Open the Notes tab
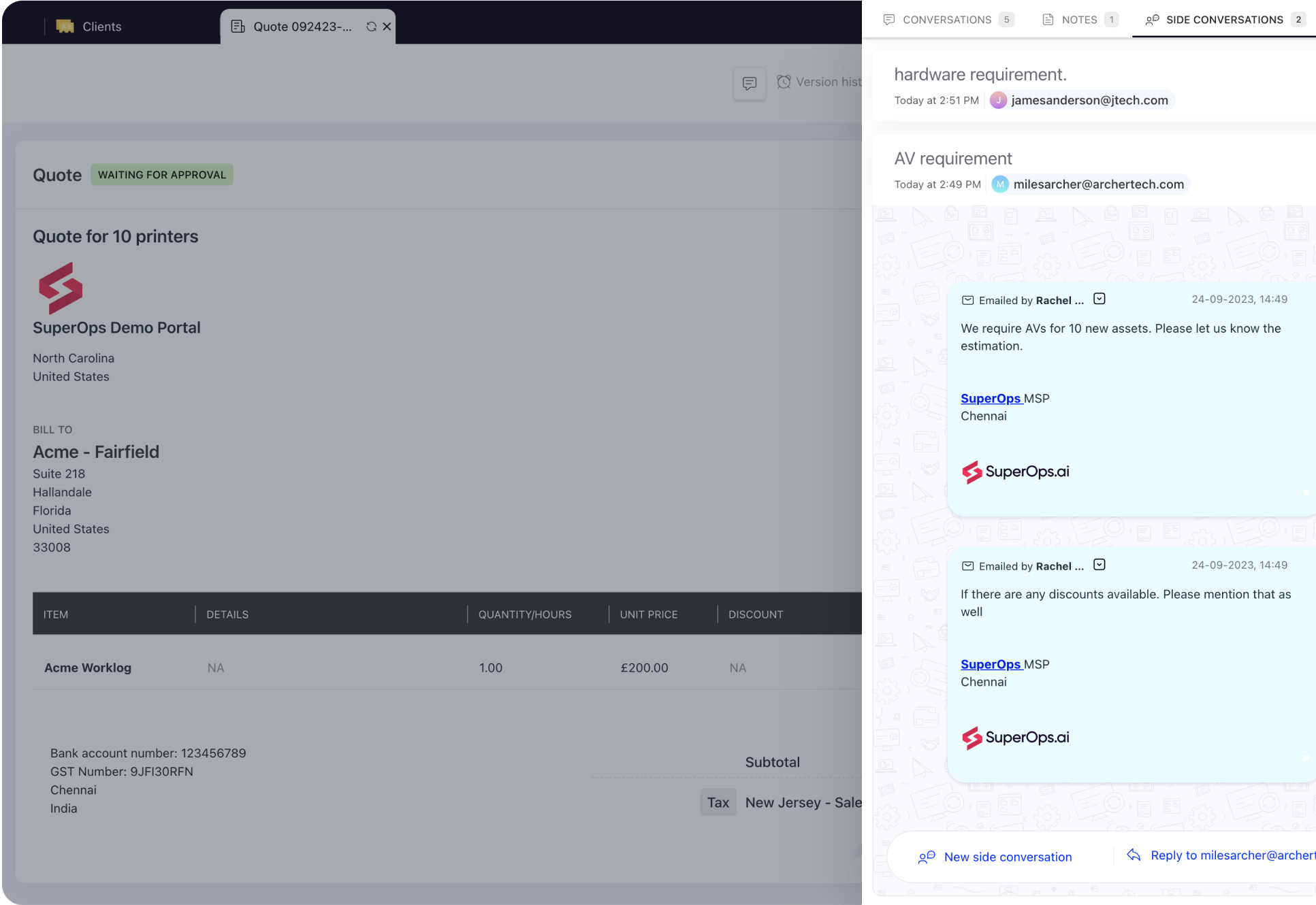Image resolution: width=1316 pixels, height=905 pixels. pyautogui.click(x=1078, y=19)
